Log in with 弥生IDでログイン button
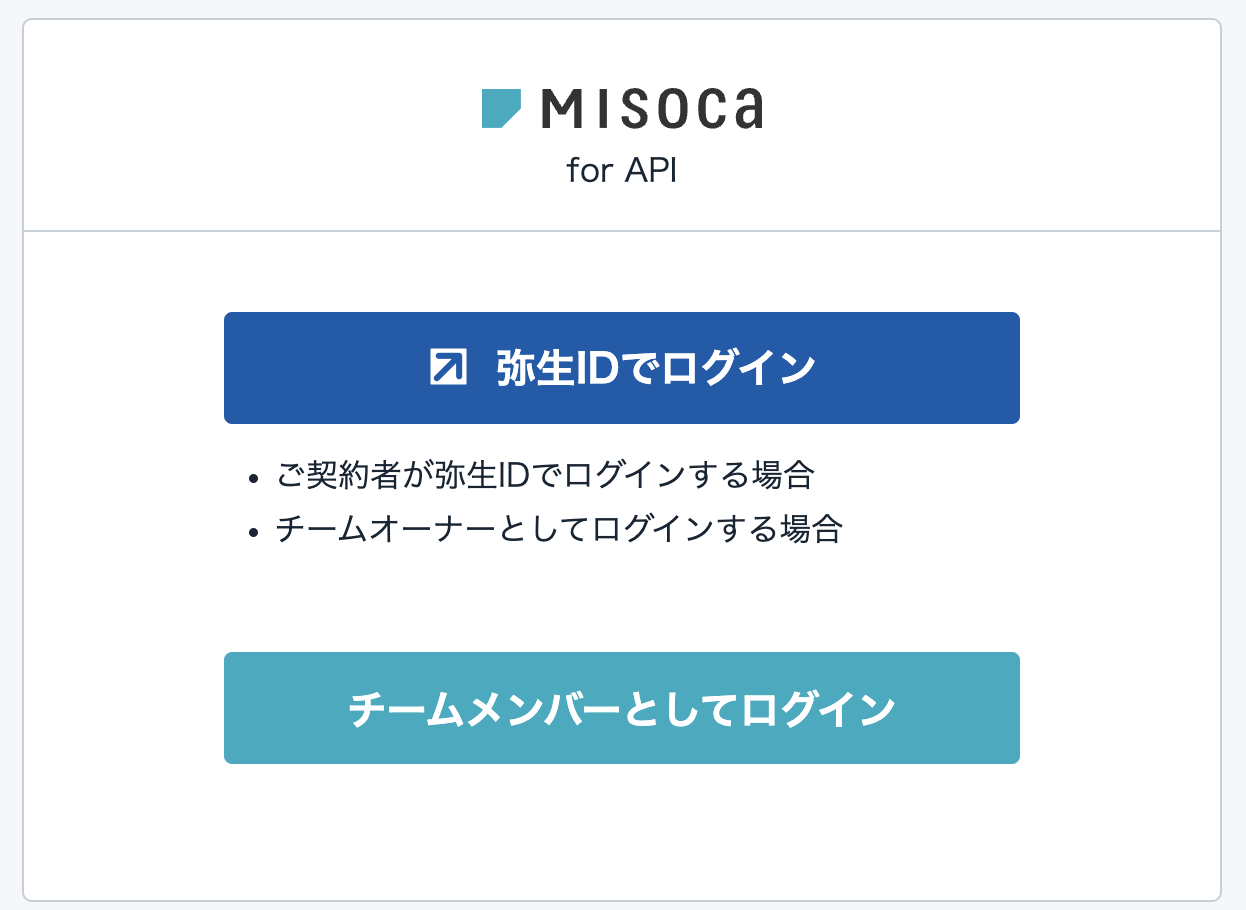 (x=621, y=368)
